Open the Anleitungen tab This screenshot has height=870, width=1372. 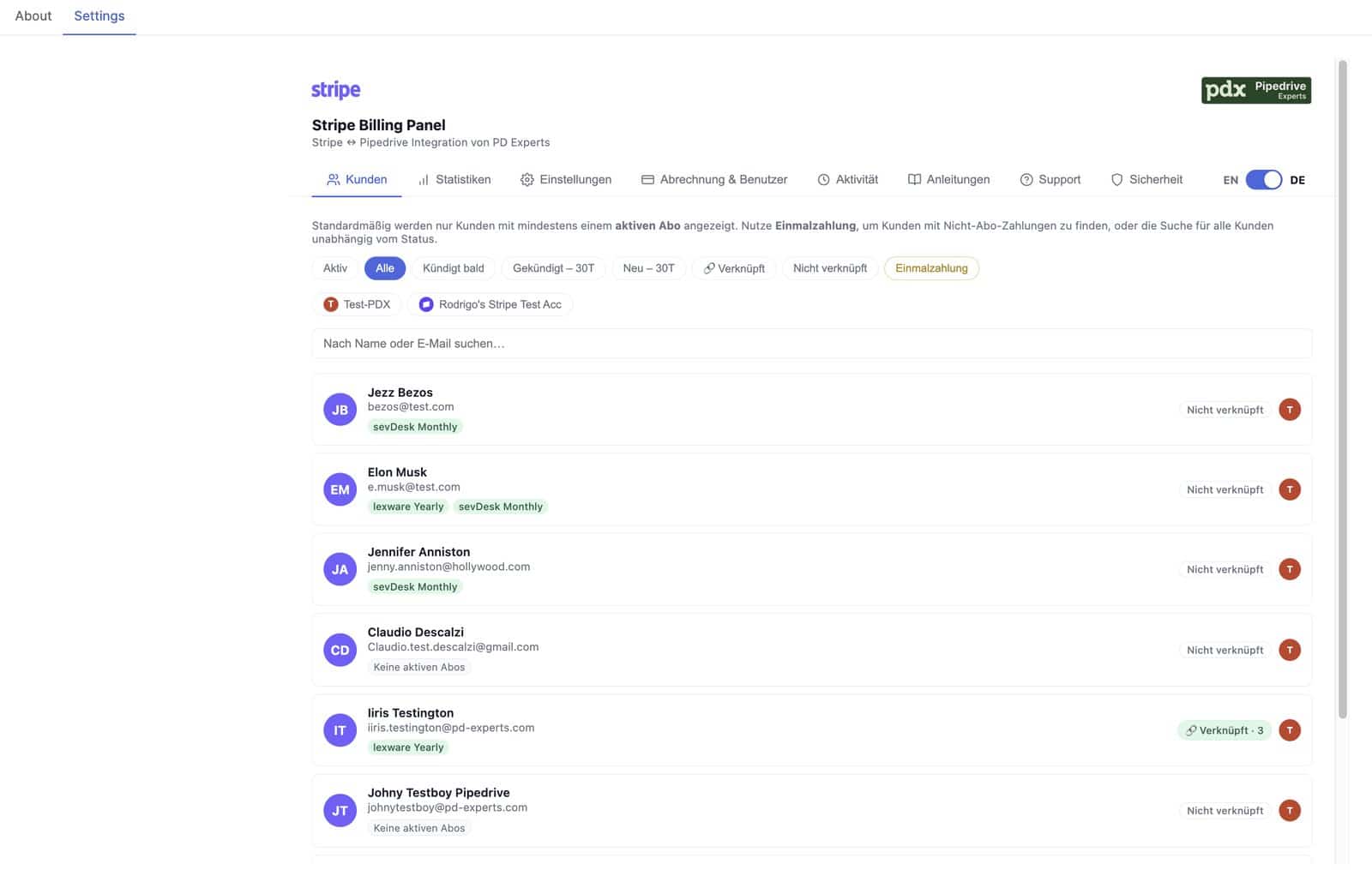pyautogui.click(x=948, y=179)
